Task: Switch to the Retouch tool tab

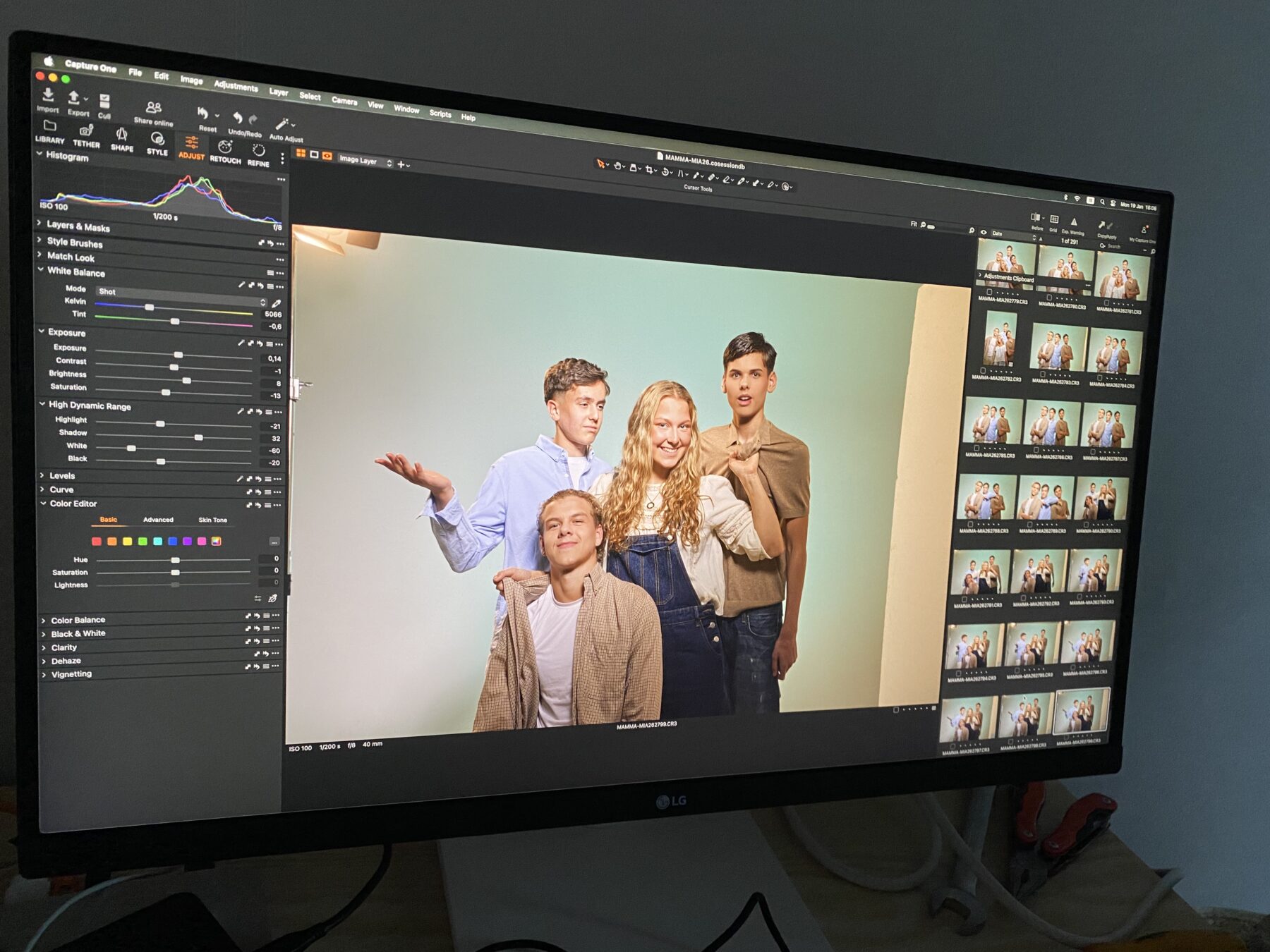Action: click(225, 148)
